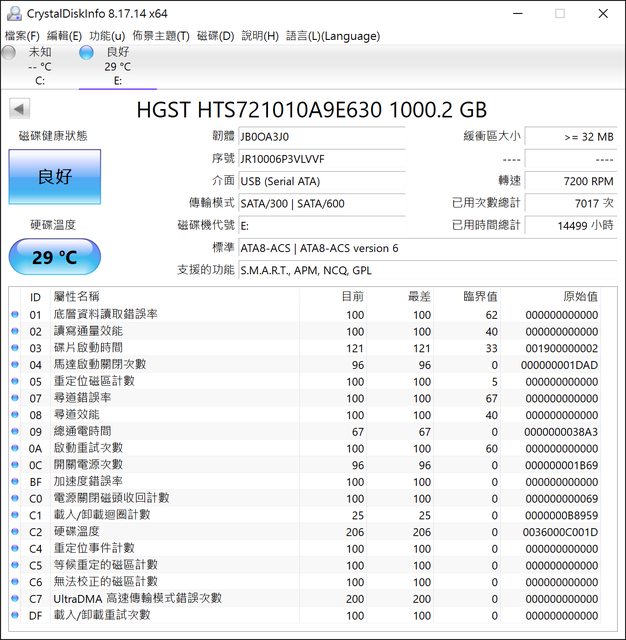Open the 佈景主題(T) theme menu
Image resolution: width=626 pixels, height=640 pixels.
[161, 36]
